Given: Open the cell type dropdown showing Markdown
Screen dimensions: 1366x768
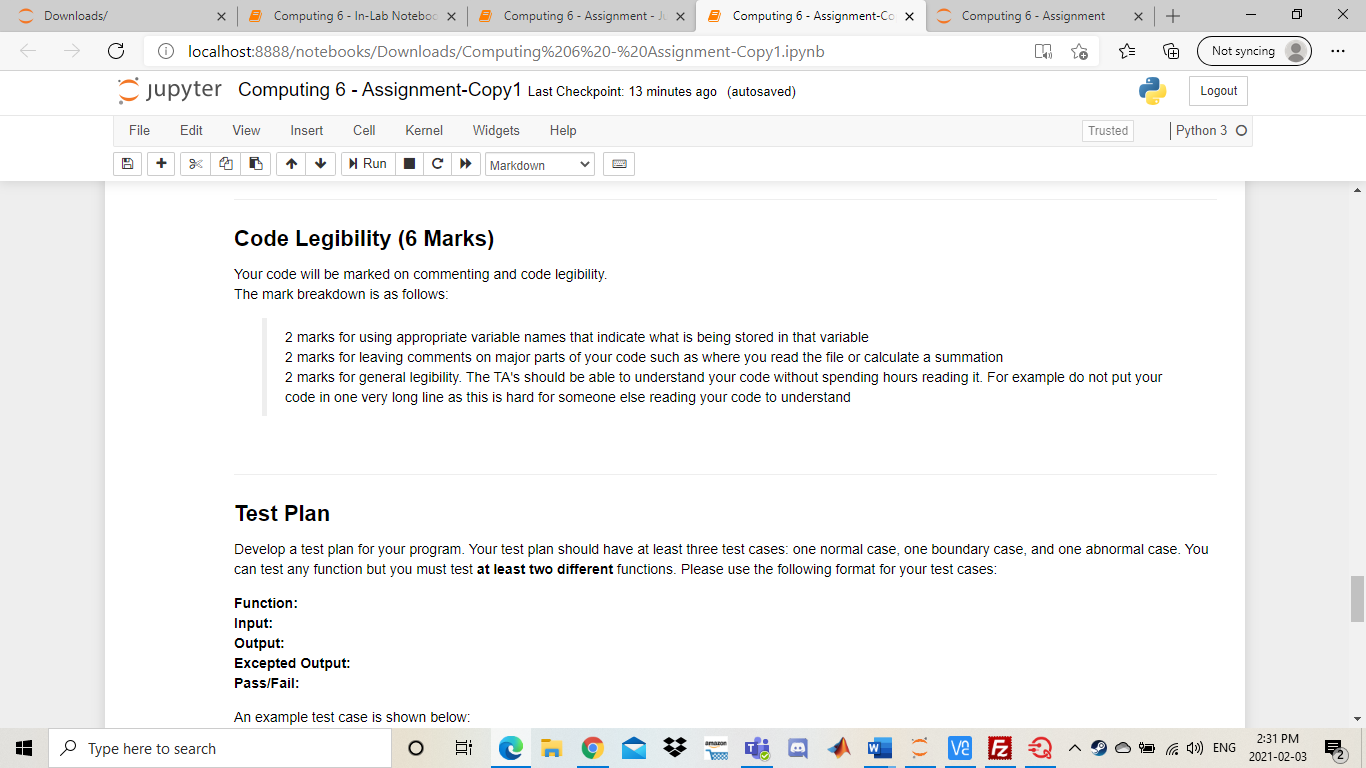Looking at the screenshot, I should coord(540,165).
